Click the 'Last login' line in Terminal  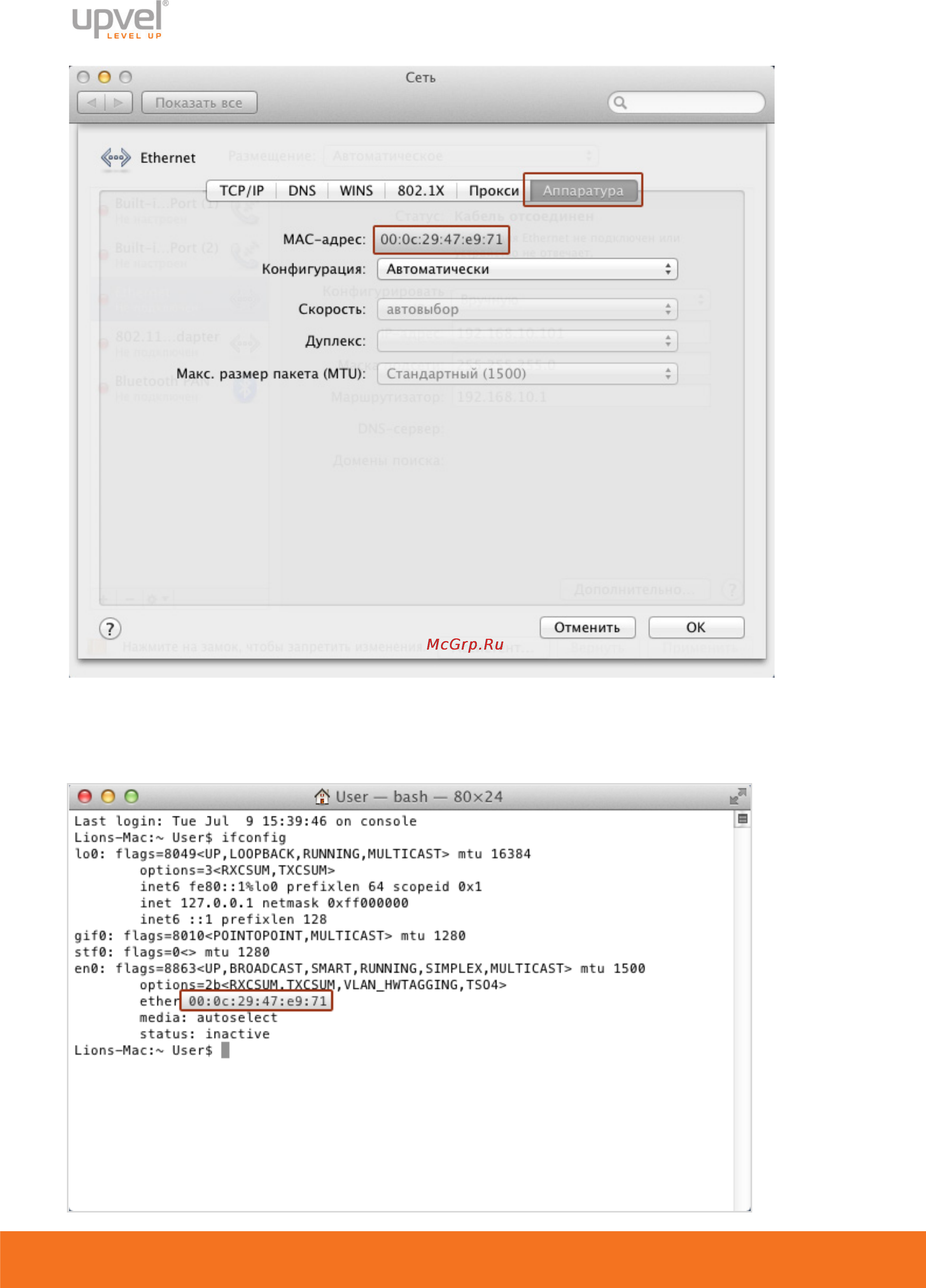(245, 821)
